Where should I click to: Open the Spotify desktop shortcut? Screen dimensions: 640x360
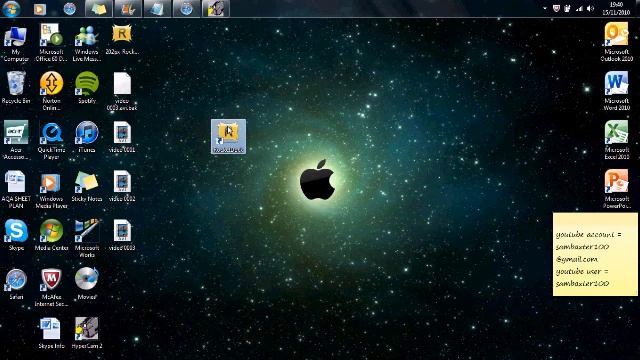tap(87, 88)
